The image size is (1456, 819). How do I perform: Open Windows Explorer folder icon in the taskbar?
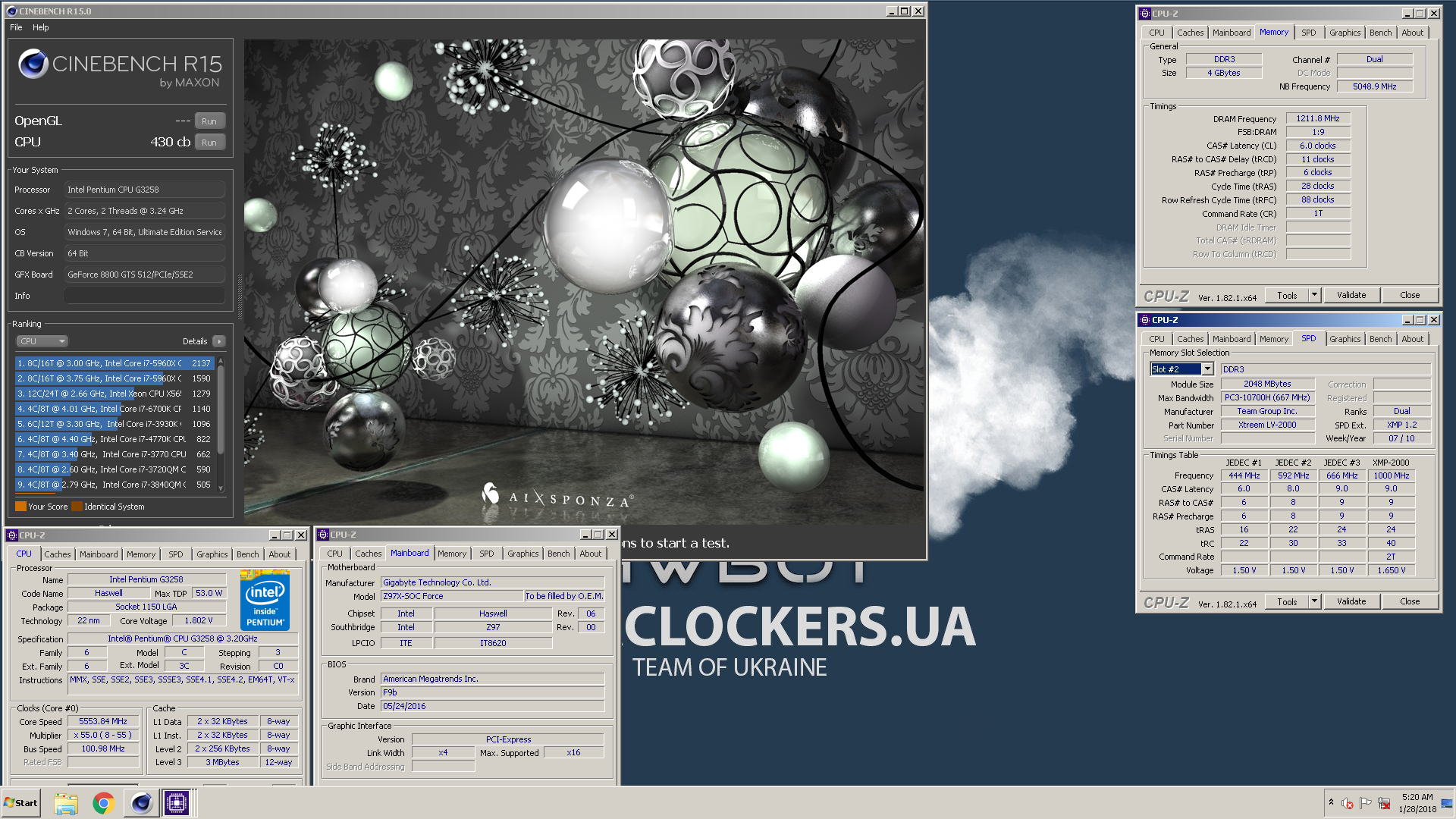(x=66, y=803)
